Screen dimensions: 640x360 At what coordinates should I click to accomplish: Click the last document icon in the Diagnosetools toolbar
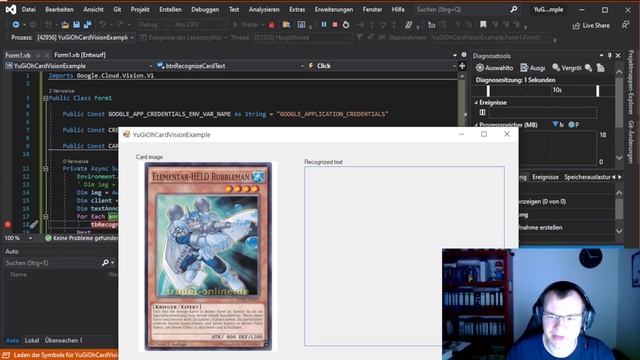pyautogui.click(x=600, y=68)
